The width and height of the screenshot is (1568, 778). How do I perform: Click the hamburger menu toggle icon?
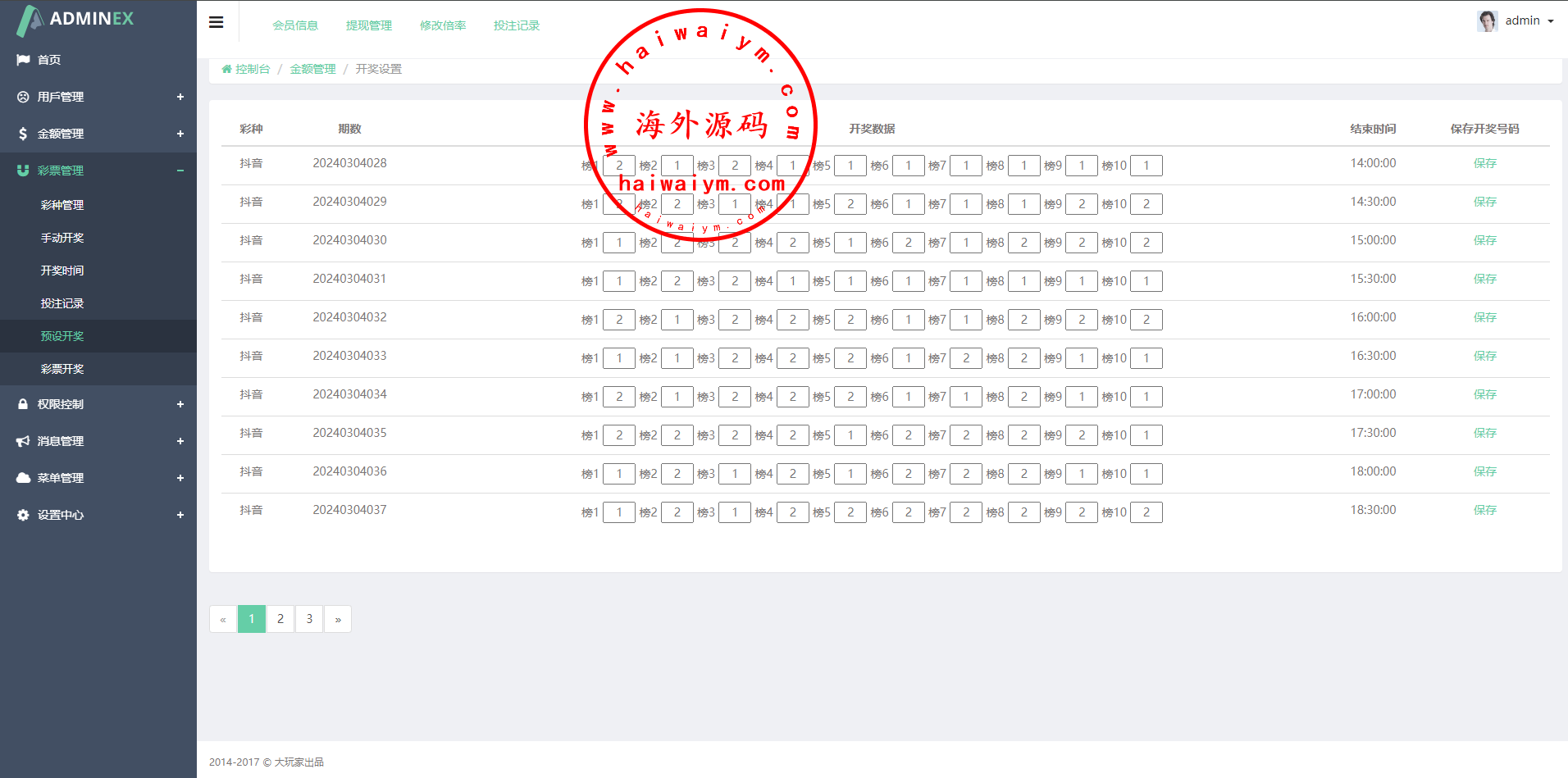point(217,22)
